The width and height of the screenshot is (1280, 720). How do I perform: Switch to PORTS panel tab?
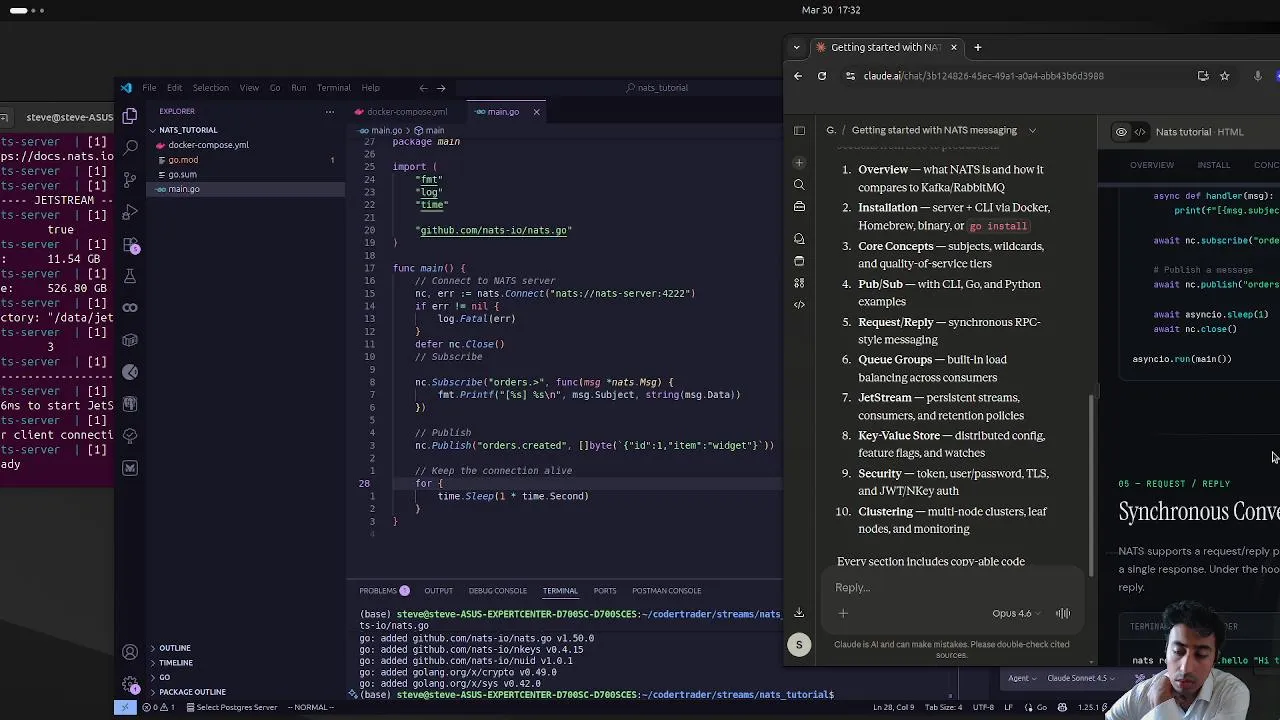pos(604,591)
